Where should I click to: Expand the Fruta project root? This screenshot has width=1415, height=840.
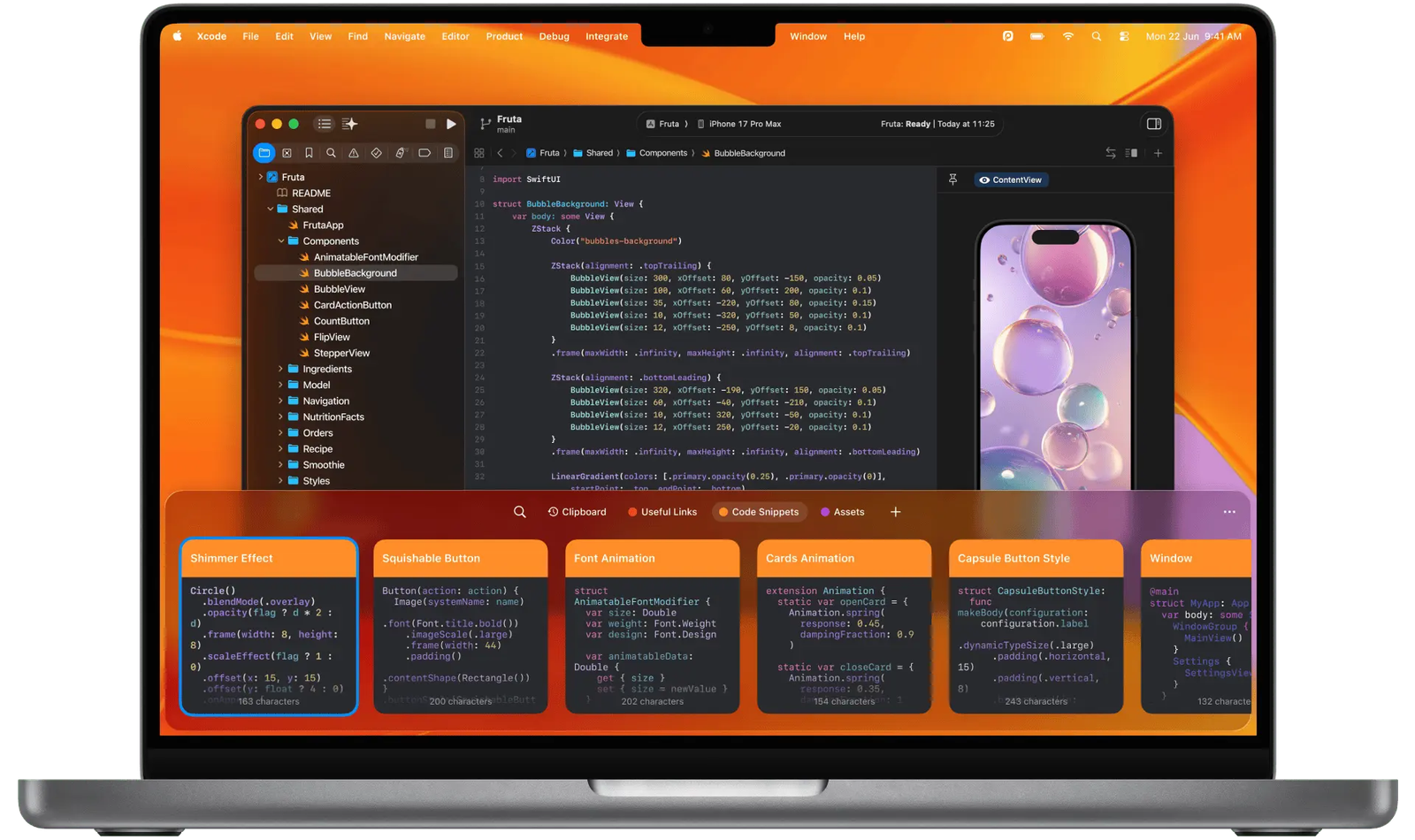click(261, 177)
